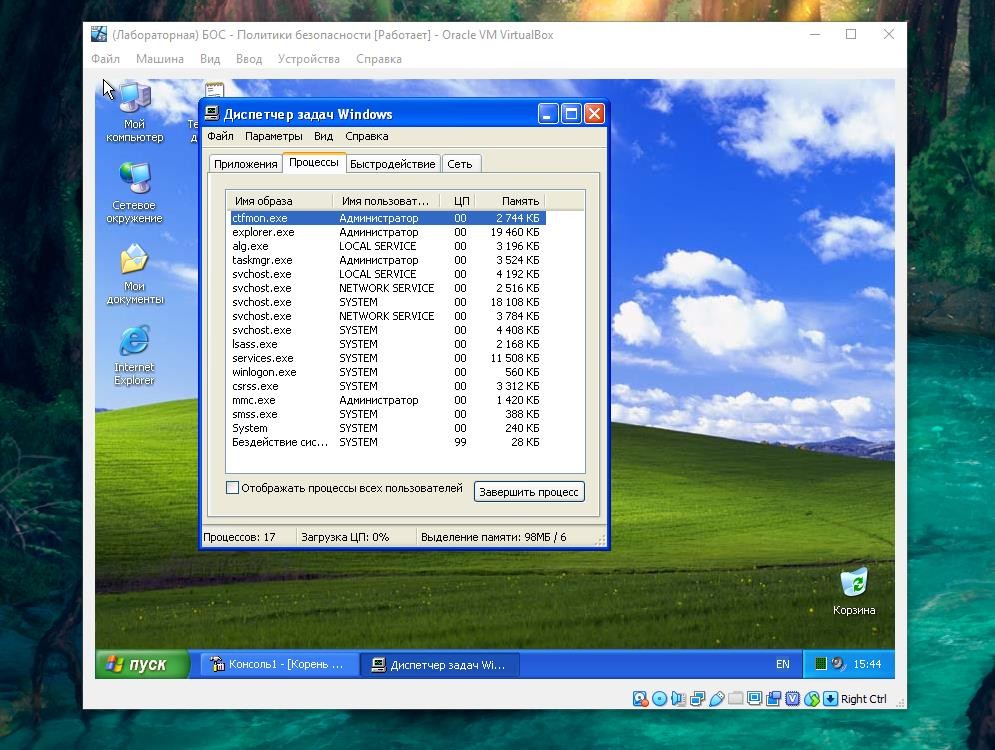Open the Устройства menu in VirtualBox
Viewport: 995px width, 750px height.
(x=308, y=59)
